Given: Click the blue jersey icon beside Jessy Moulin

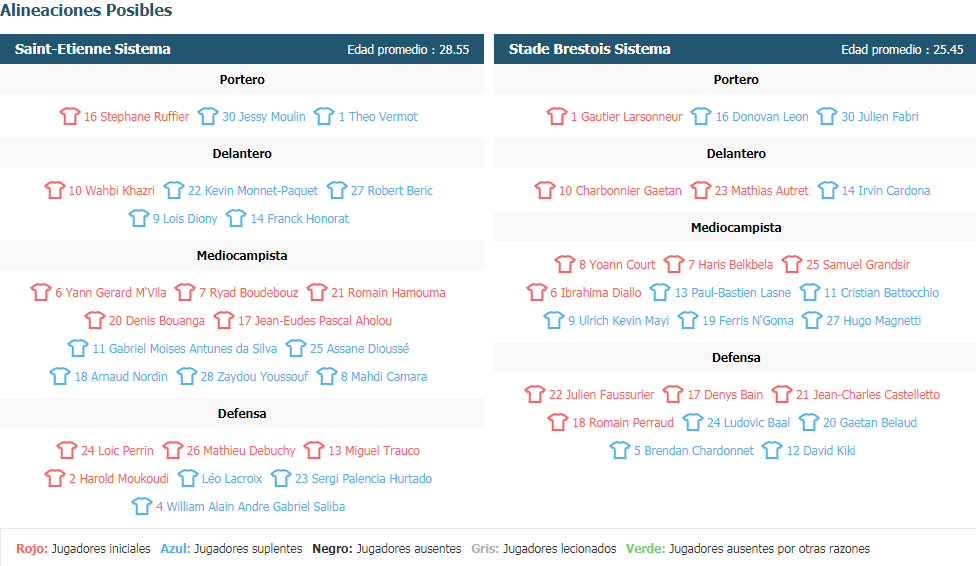Looking at the screenshot, I should [x=208, y=116].
